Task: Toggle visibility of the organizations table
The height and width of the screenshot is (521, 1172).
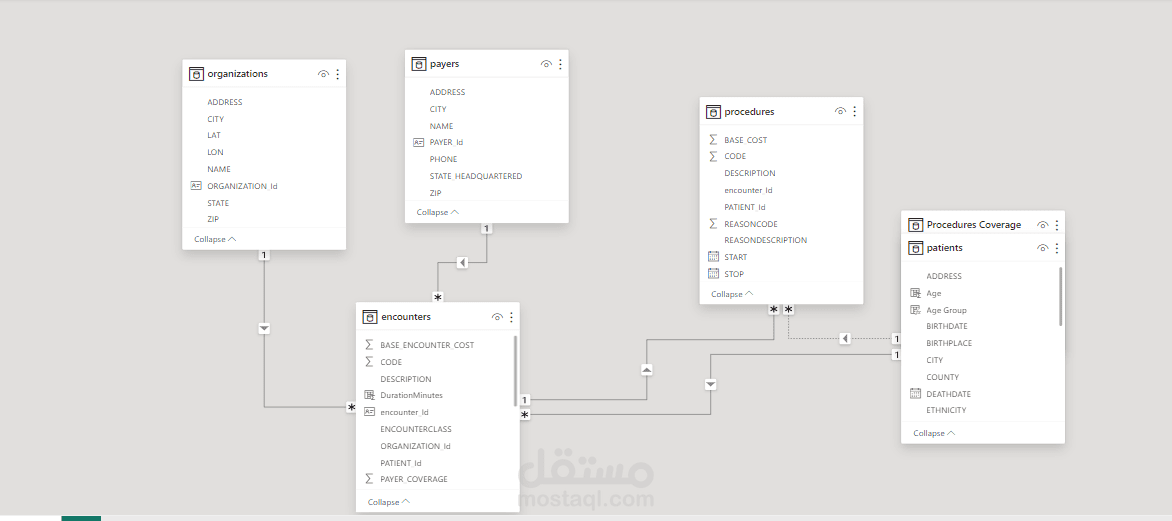Action: [323, 74]
